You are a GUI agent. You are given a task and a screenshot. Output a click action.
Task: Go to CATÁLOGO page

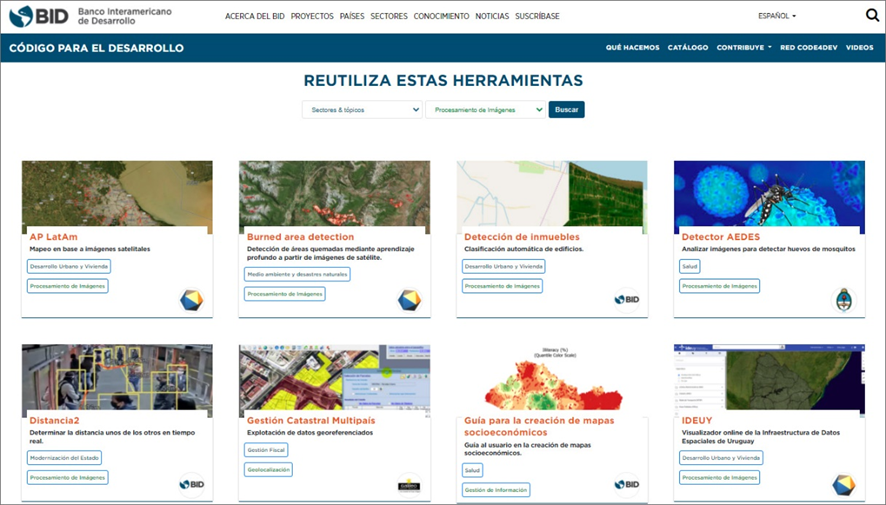click(x=688, y=47)
